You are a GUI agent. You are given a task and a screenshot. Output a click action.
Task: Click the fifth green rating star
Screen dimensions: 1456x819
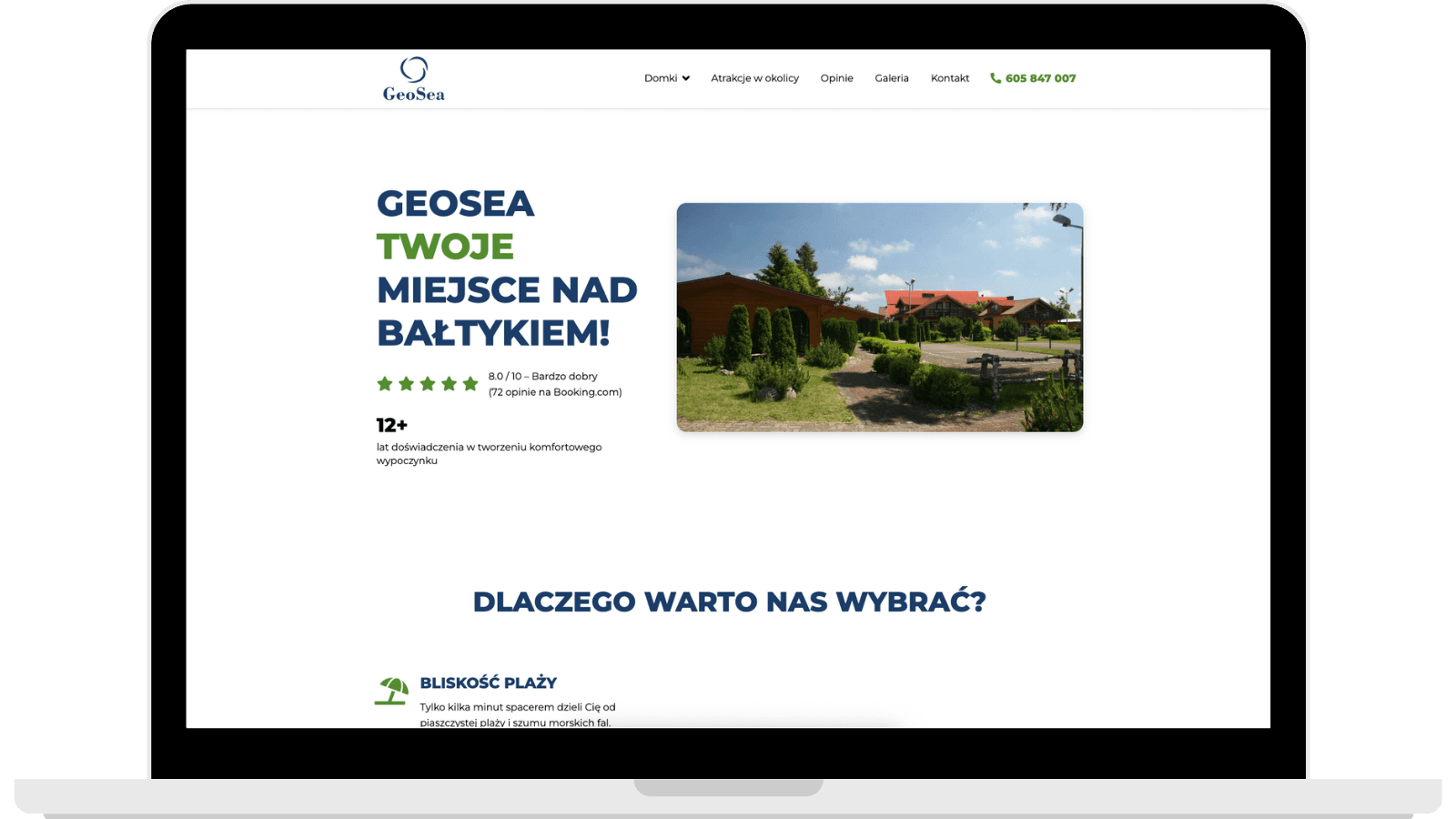[470, 384]
